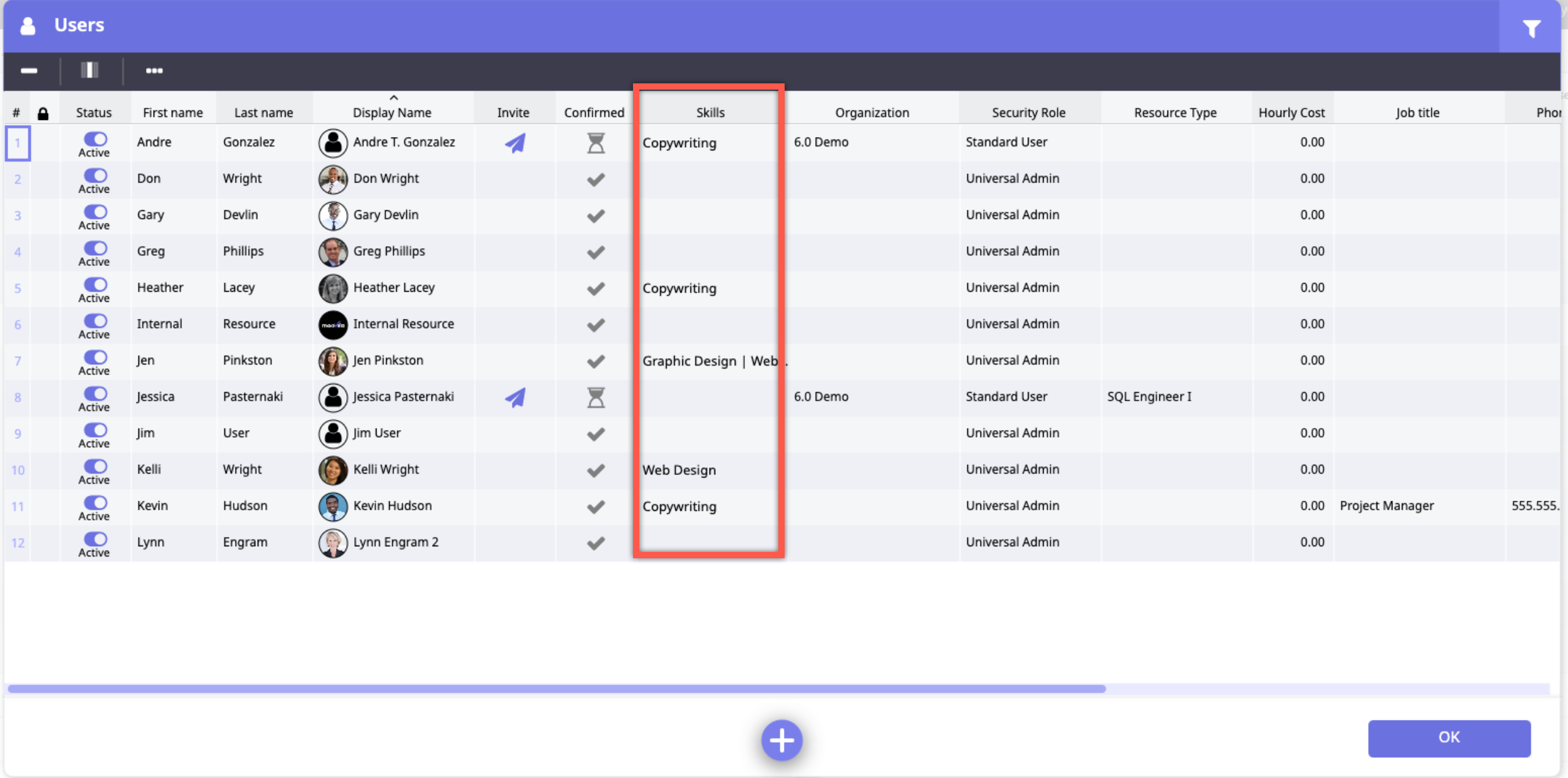Screen dimensions: 1568x778
Task: Open Jen Pinkston's Skills cell dropdown
Action: (709, 361)
